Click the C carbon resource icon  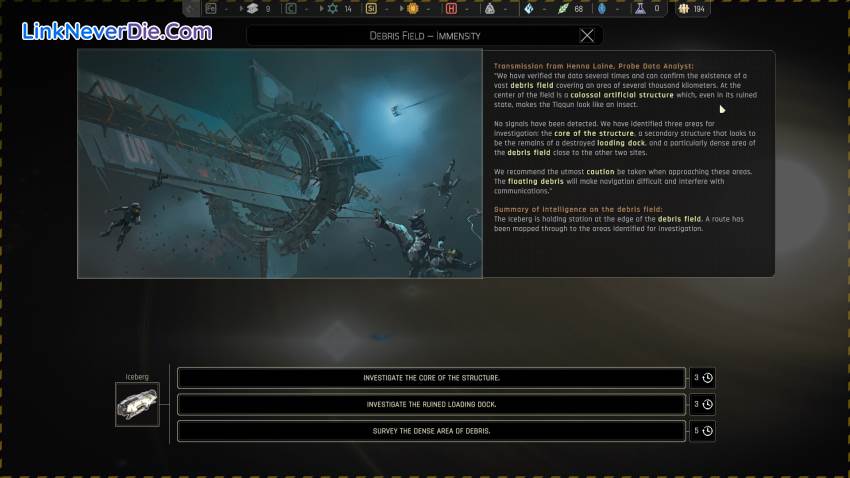click(291, 9)
